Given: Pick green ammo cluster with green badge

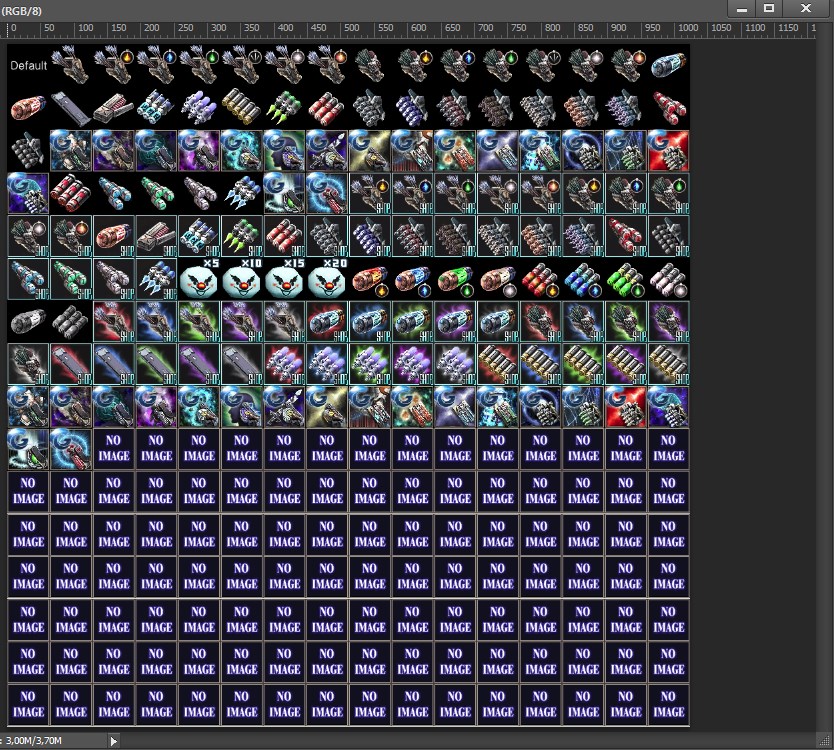Looking at the screenshot, I should [x=626, y=280].
